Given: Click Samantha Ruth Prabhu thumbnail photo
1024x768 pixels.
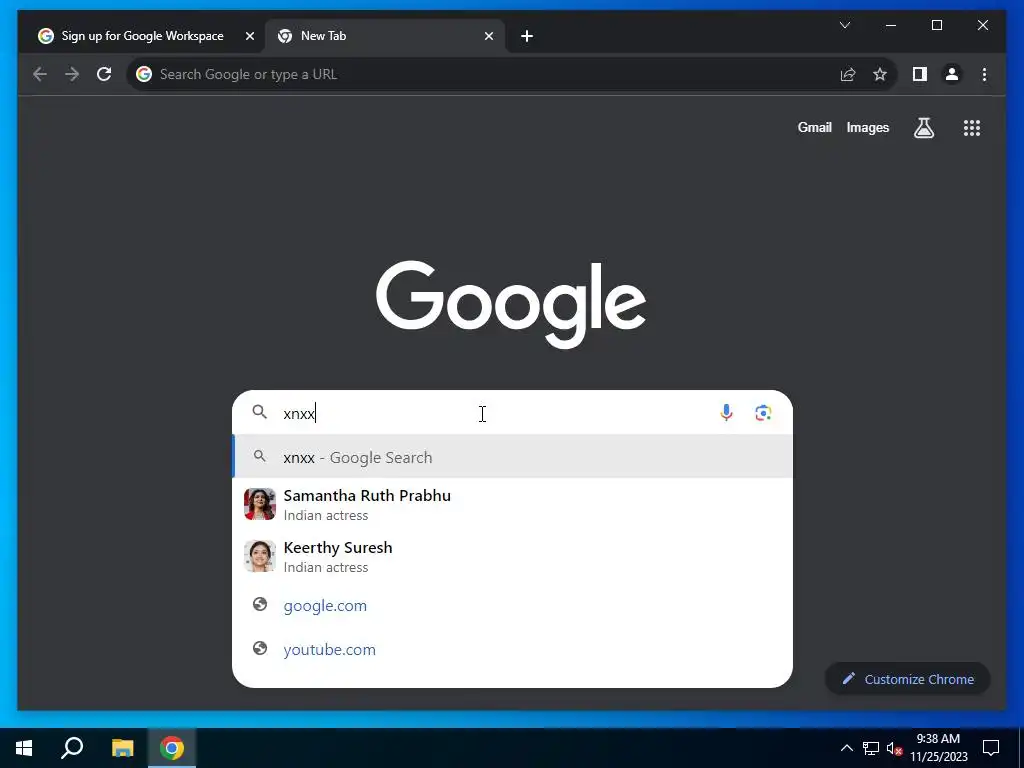Looking at the screenshot, I should click(x=260, y=504).
